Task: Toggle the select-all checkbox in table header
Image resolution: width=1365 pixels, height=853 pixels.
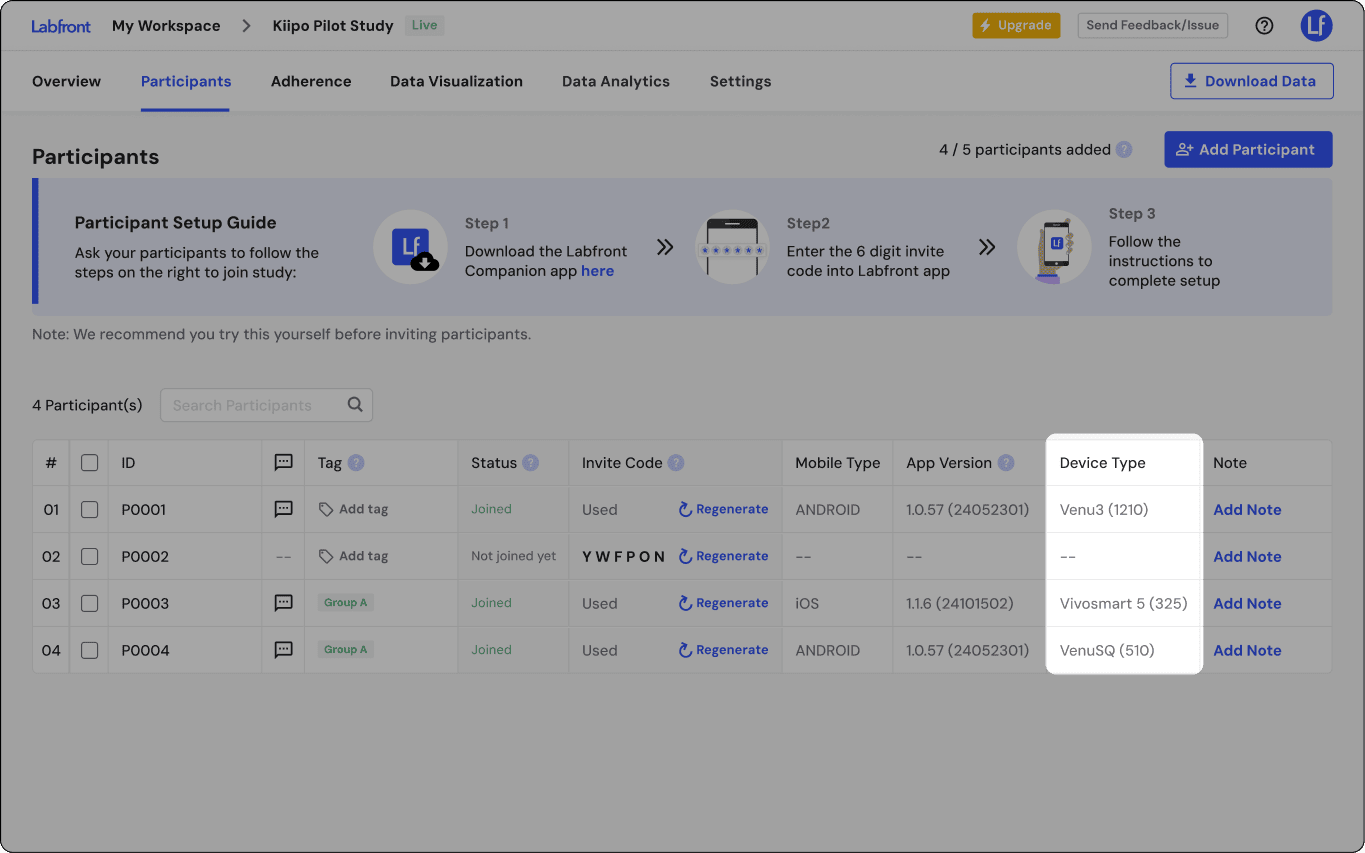Action: (x=89, y=463)
